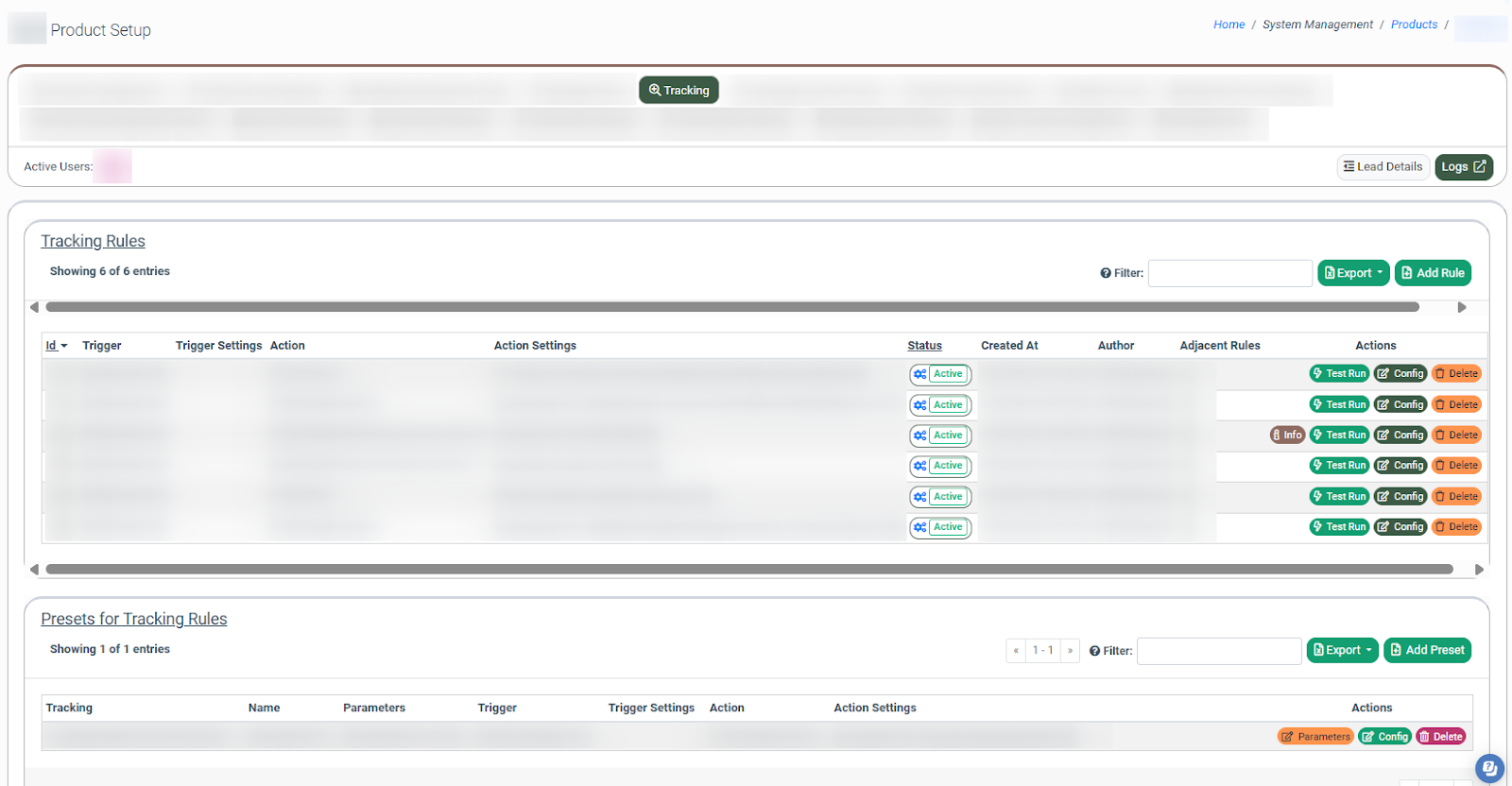
Task: Click Test Run in first rule row
Action: 1339,373
